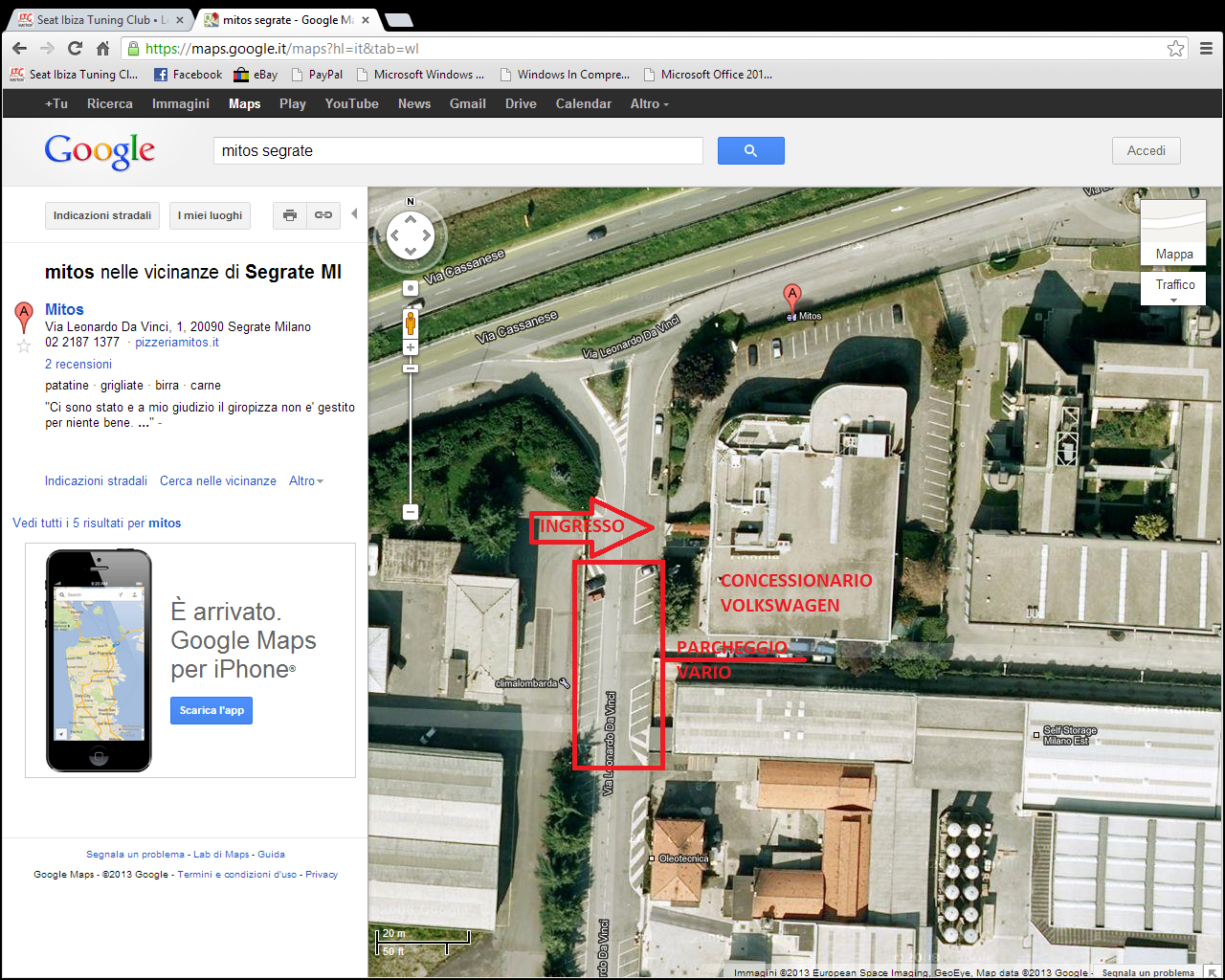This screenshot has height=980, width=1225.
Task: Collapse the left results panel arrow
Action: (x=354, y=214)
